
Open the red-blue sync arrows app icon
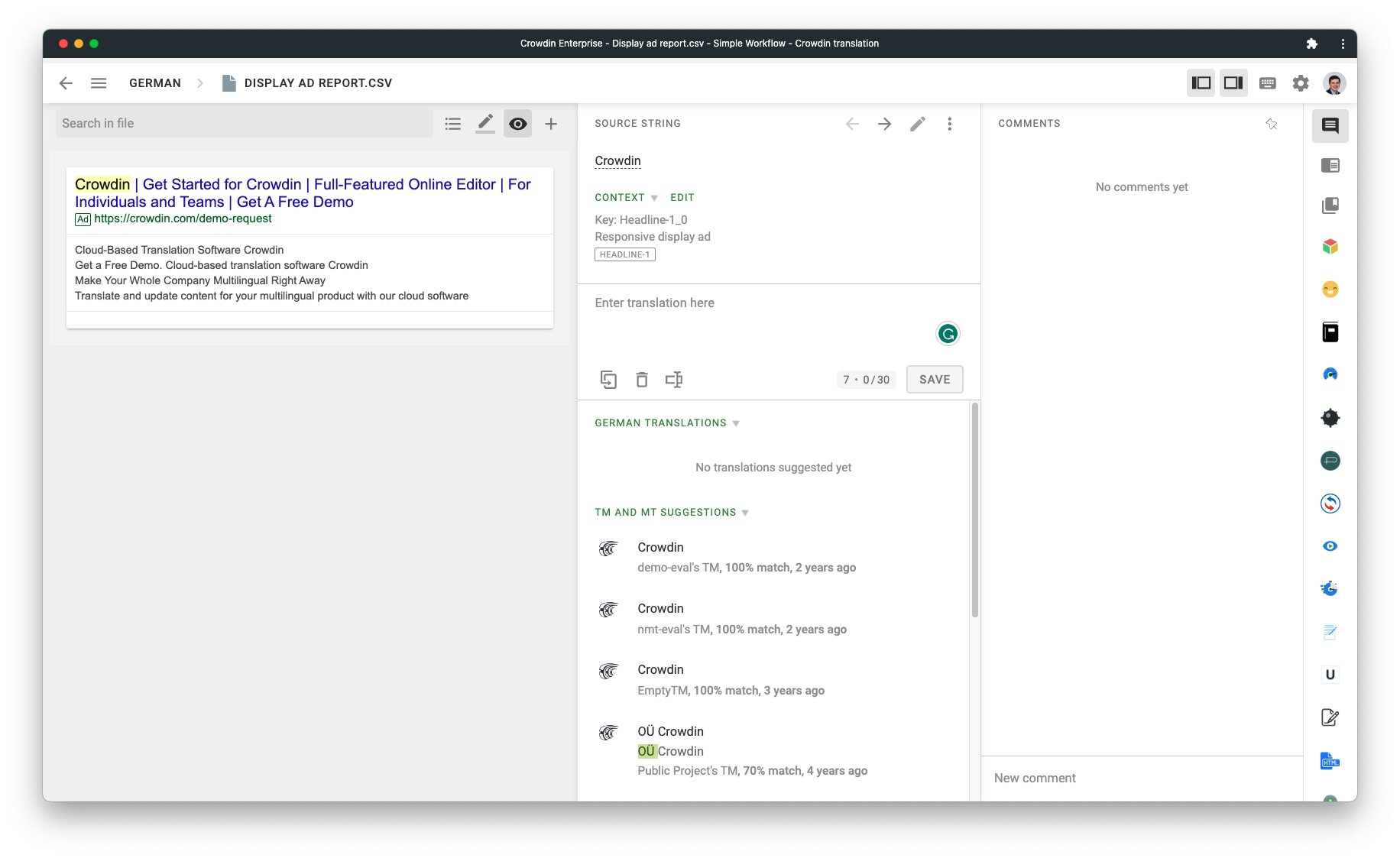1330,503
